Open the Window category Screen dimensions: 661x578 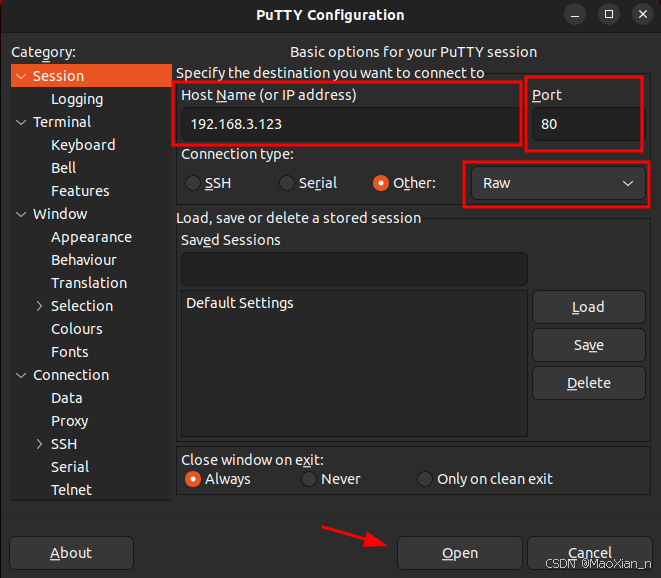[x=60, y=214]
